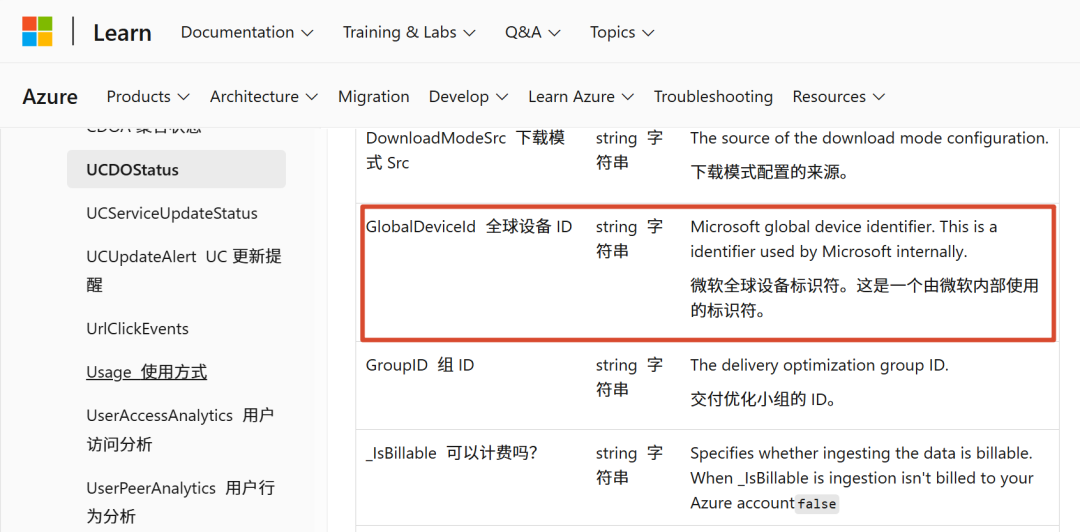Open UrlClickEvents in the sidebar
The image size is (1080, 532).
coord(137,329)
